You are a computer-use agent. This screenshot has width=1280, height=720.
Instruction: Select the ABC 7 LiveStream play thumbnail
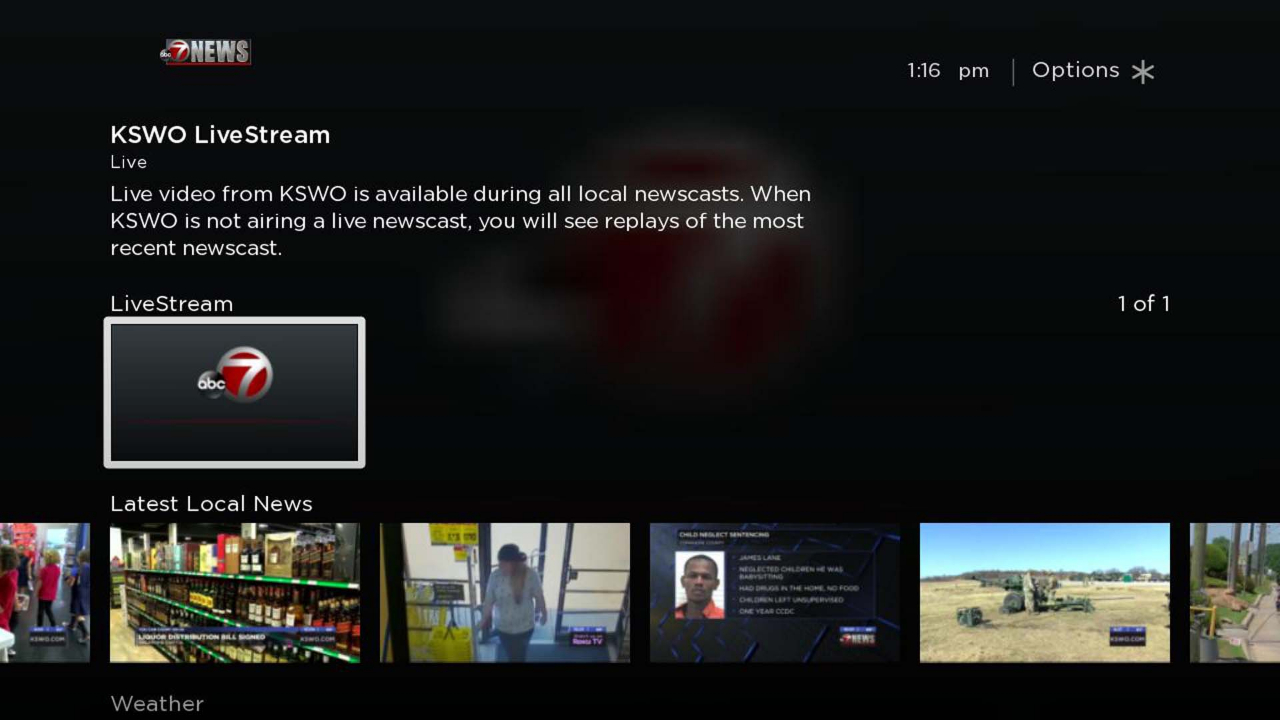234,392
